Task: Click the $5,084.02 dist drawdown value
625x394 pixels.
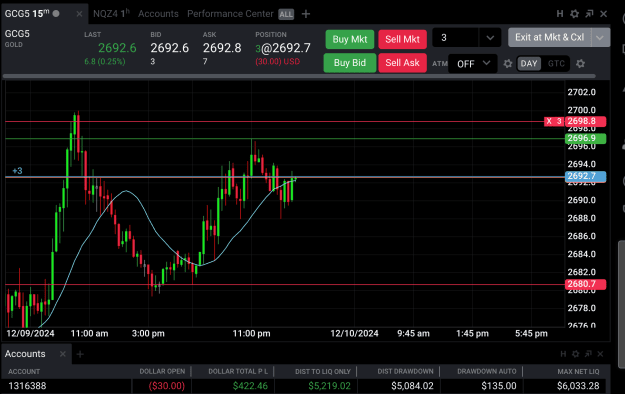Action: click(412, 386)
